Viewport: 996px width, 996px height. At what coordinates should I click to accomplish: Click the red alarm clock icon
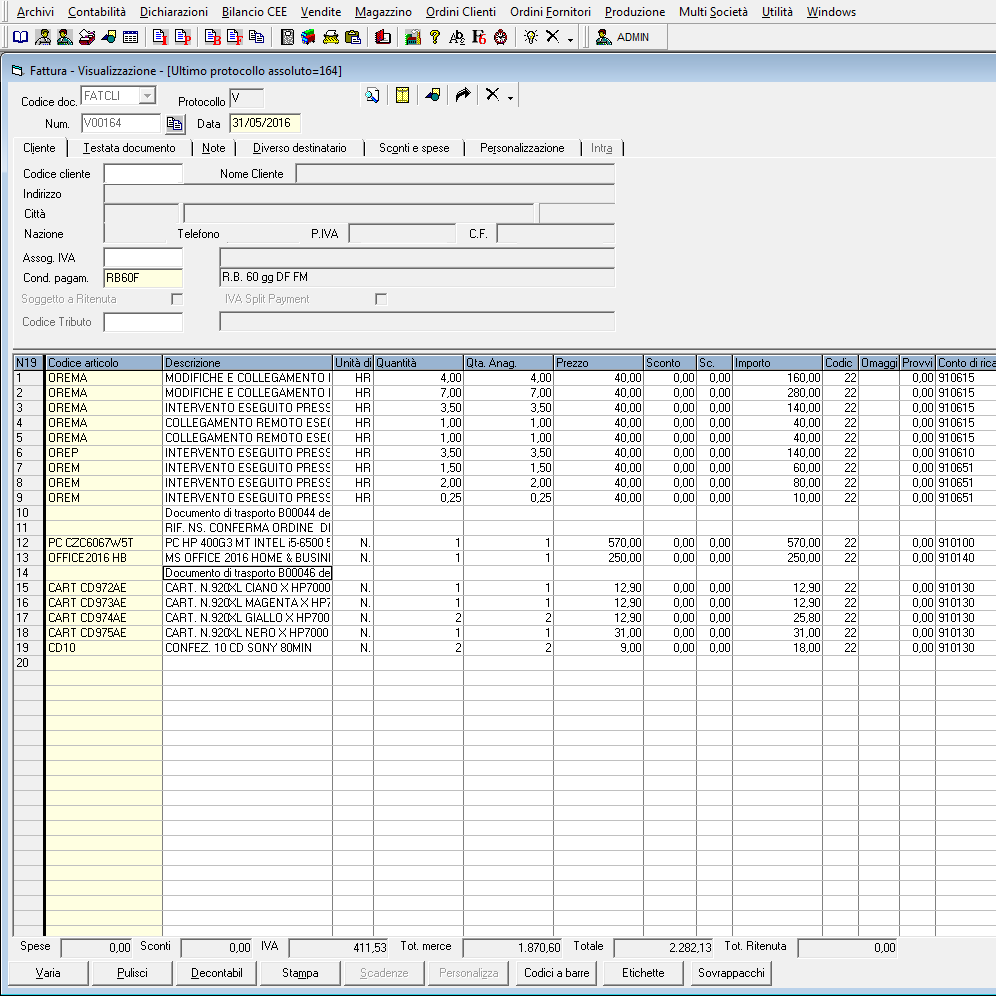pyautogui.click(x=501, y=37)
